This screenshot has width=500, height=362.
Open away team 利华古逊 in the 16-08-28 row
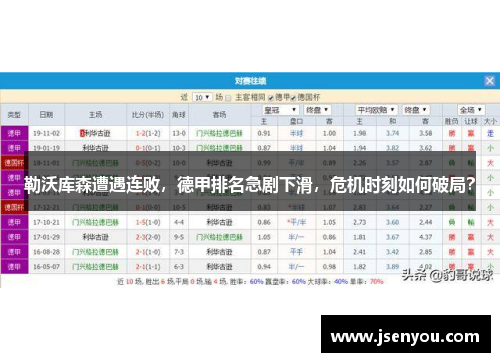(x=219, y=252)
